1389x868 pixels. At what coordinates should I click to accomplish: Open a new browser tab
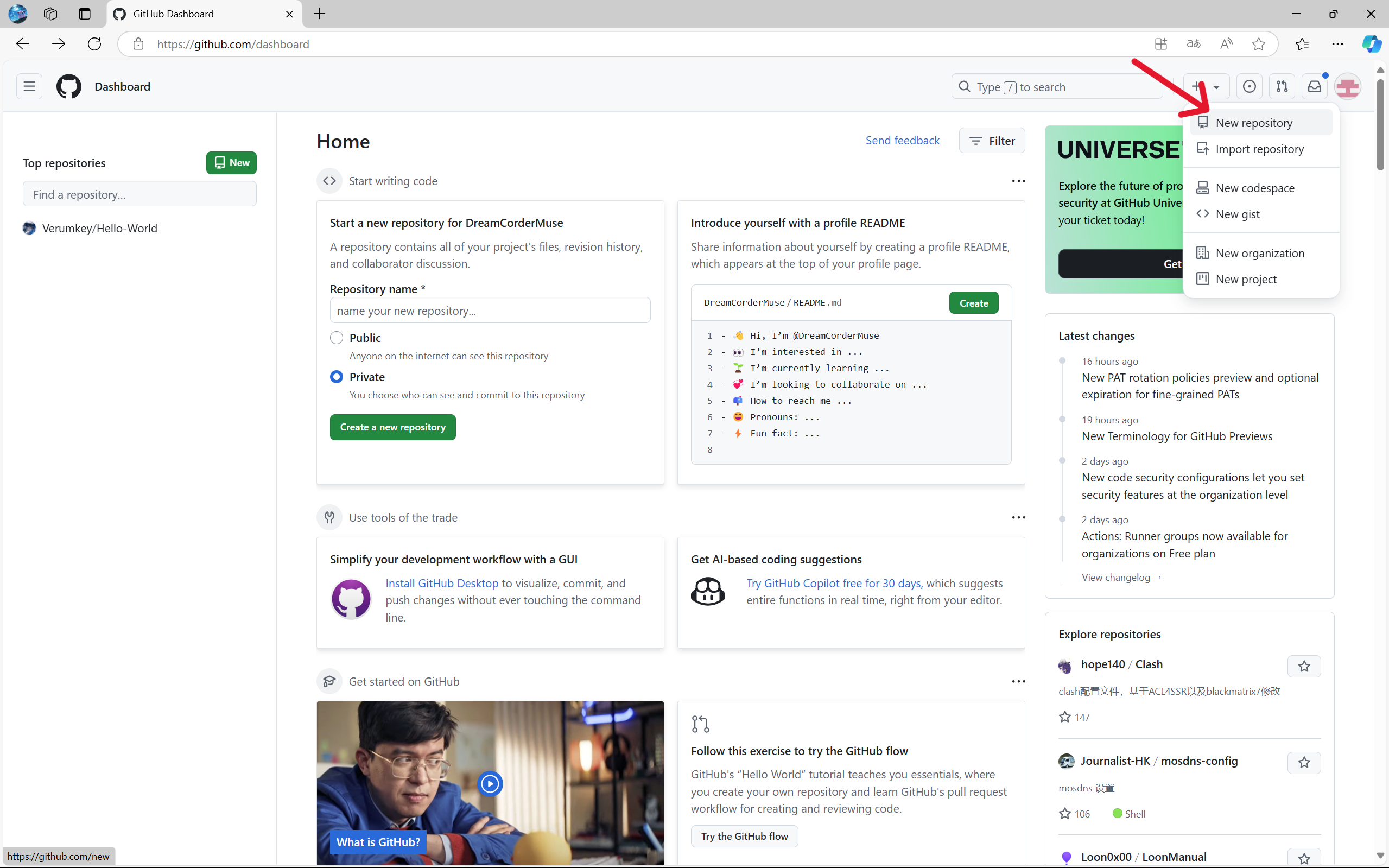pos(320,14)
